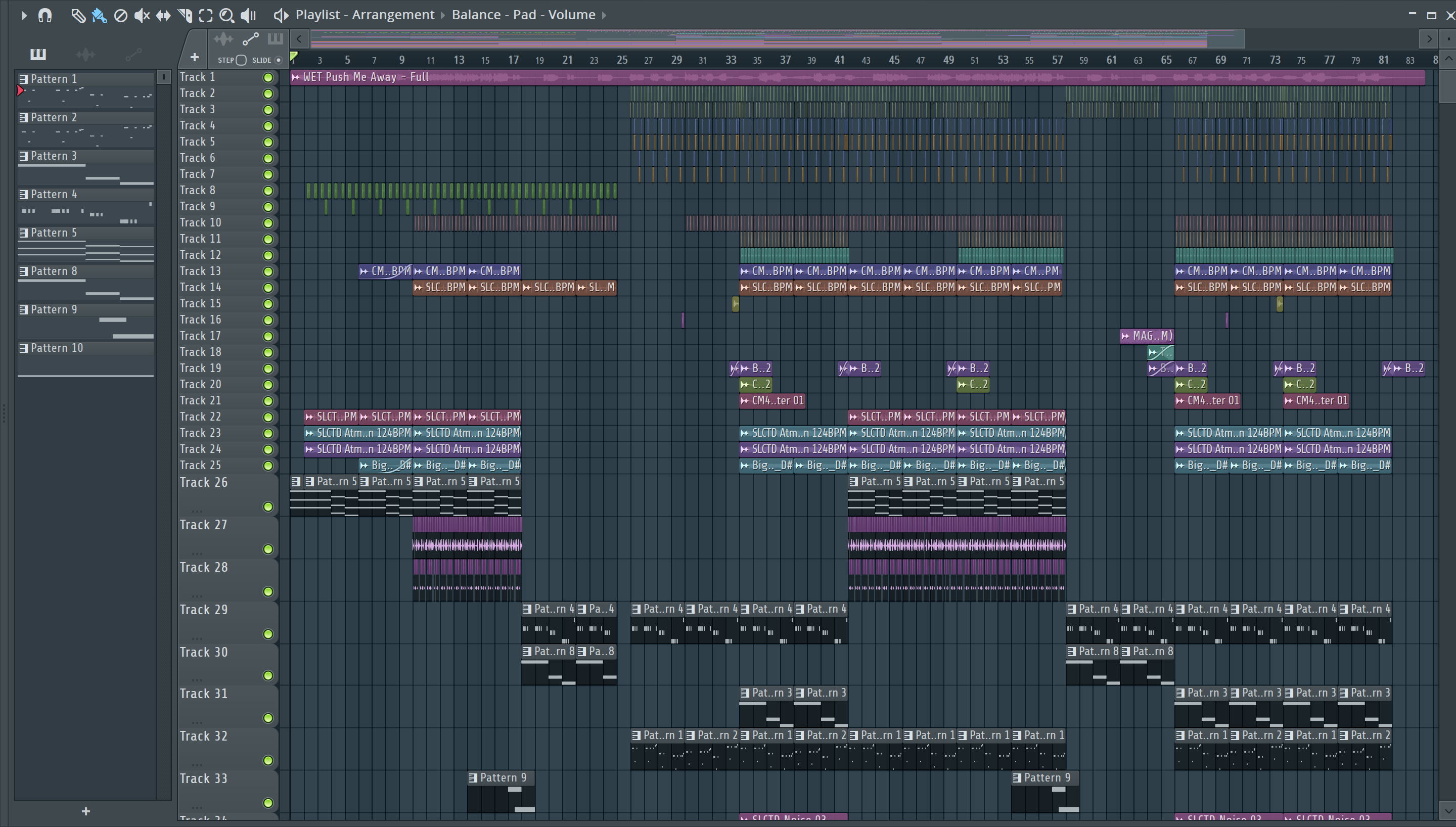Click Track 33 header label
The height and width of the screenshot is (827, 1456).
click(204, 778)
